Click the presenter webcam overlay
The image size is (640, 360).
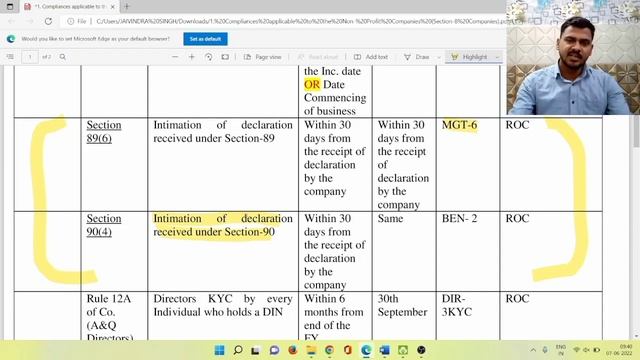[x=573, y=57]
